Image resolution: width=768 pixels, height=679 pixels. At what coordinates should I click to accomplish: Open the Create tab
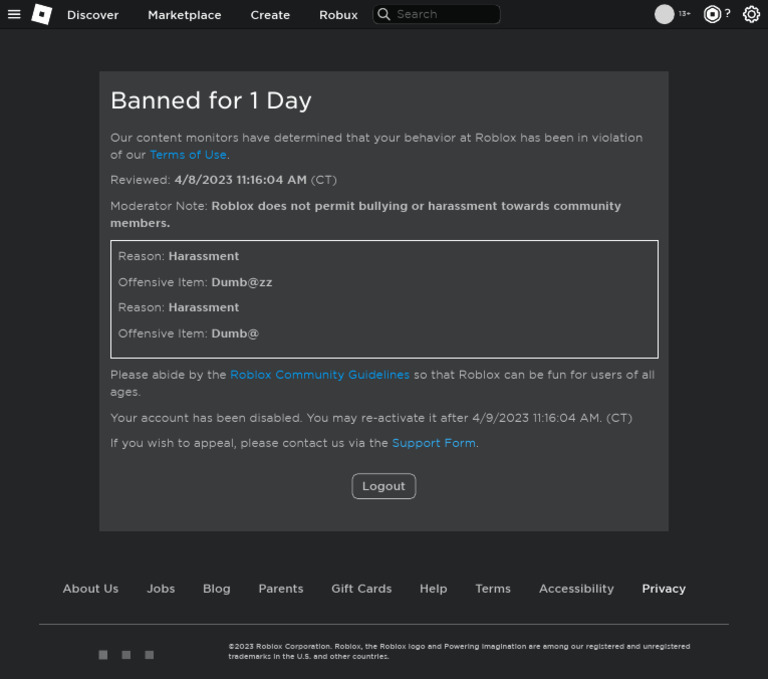pyautogui.click(x=270, y=15)
